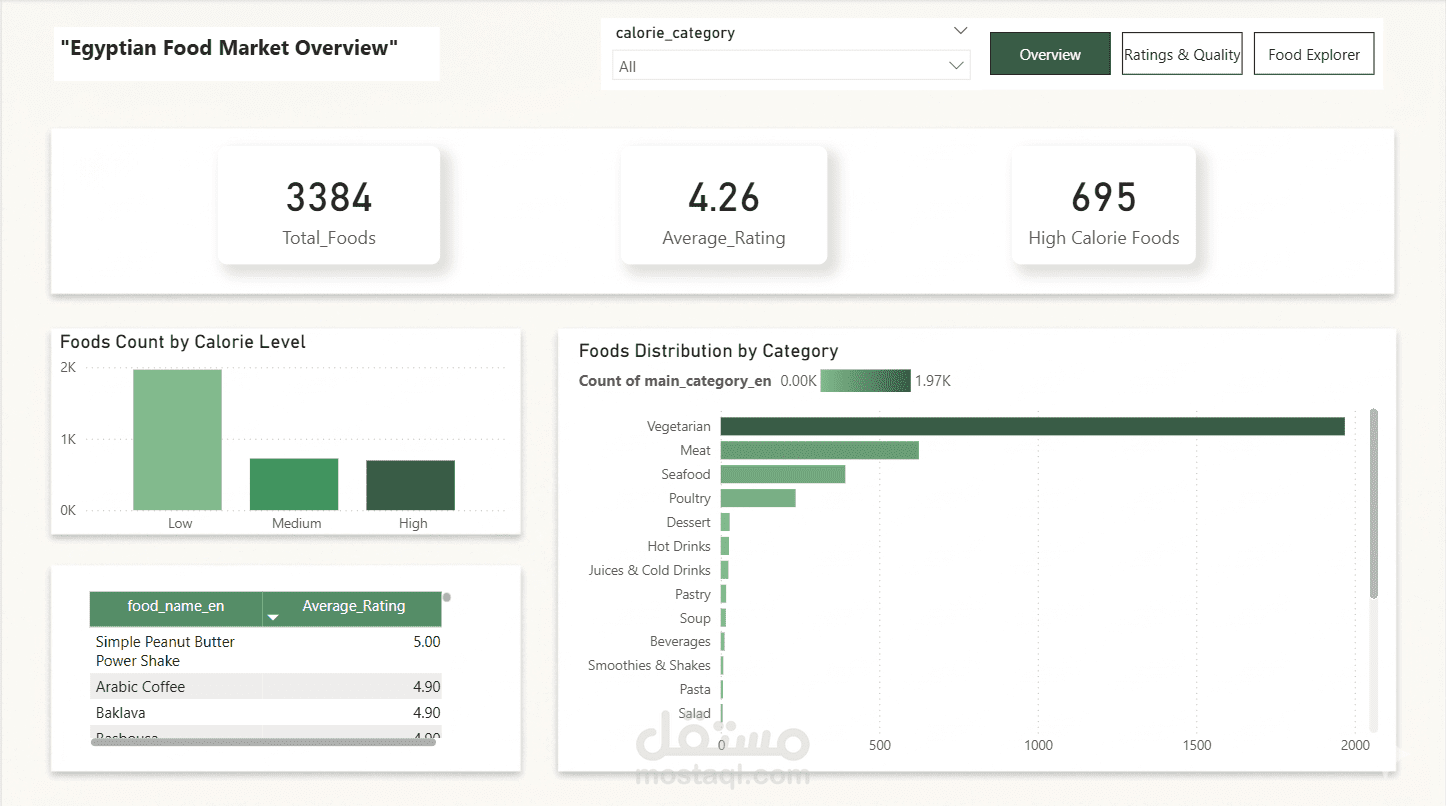The height and width of the screenshot is (806, 1446).
Task: Open the Ratings & Quality page
Action: [x=1182, y=54]
